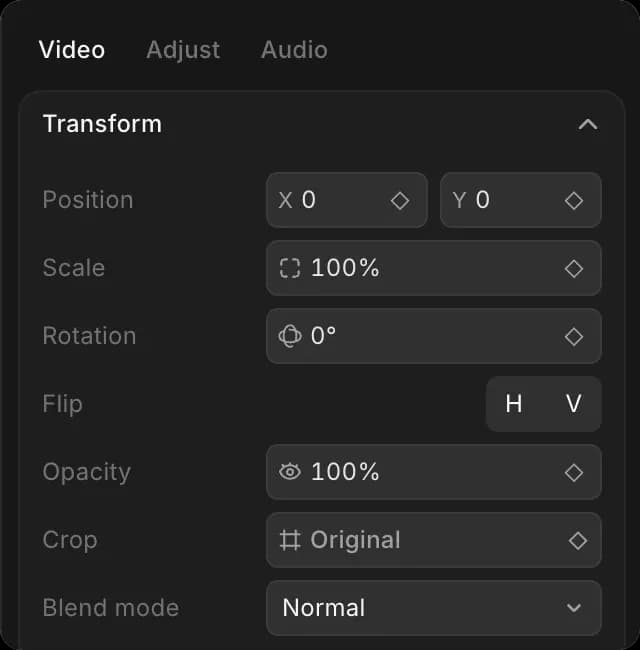Viewport: 640px width, 650px height.
Task: Click the Blend mode dropdown arrow
Action: (x=574, y=608)
